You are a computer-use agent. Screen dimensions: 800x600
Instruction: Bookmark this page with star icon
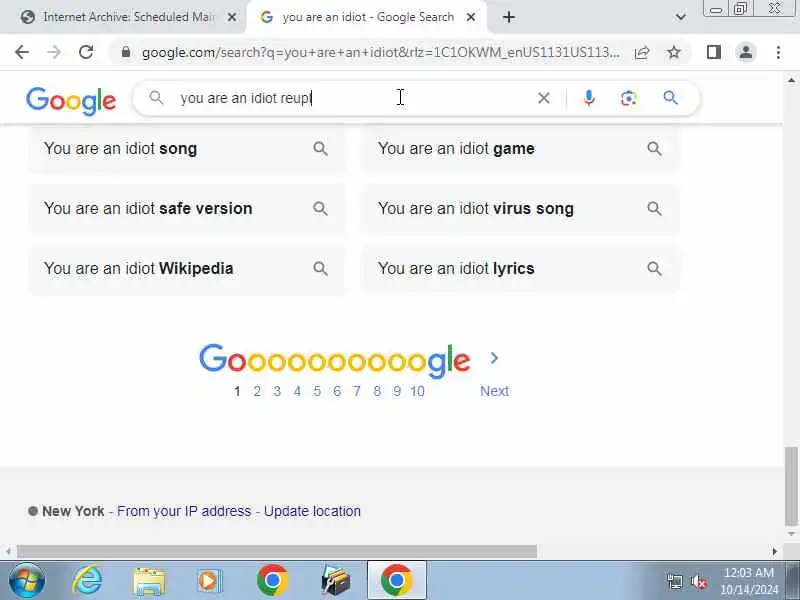pyautogui.click(x=674, y=52)
